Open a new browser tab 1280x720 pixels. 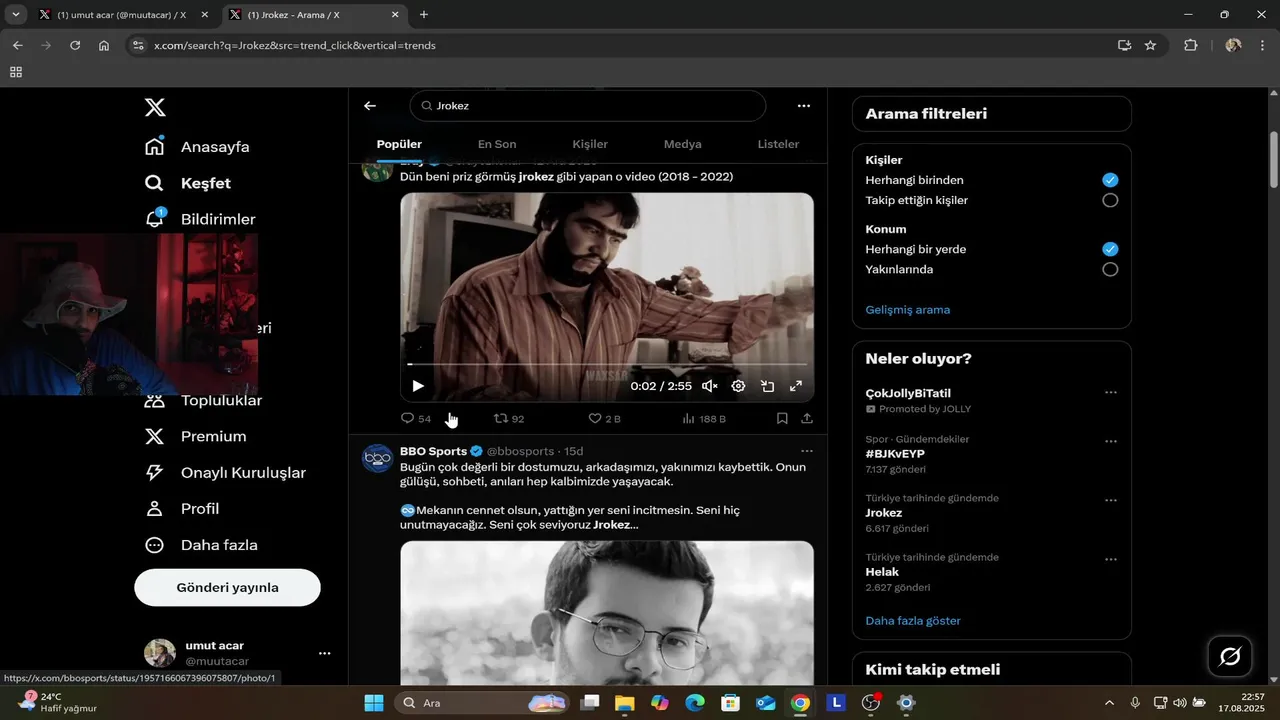[424, 15]
